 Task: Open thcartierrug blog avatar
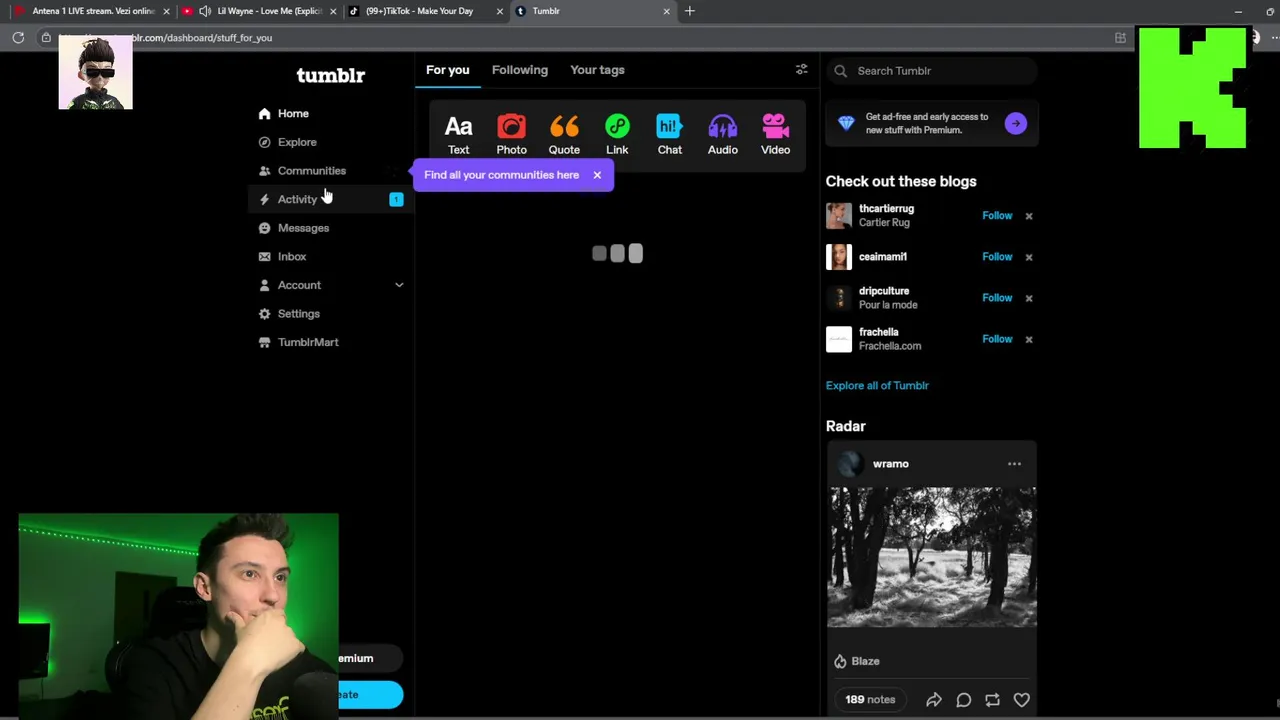(x=839, y=216)
